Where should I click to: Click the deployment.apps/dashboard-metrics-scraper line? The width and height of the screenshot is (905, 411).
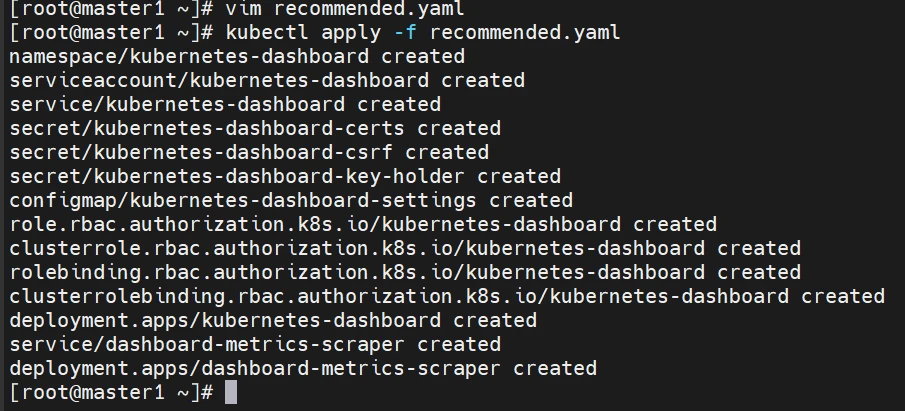point(303,368)
